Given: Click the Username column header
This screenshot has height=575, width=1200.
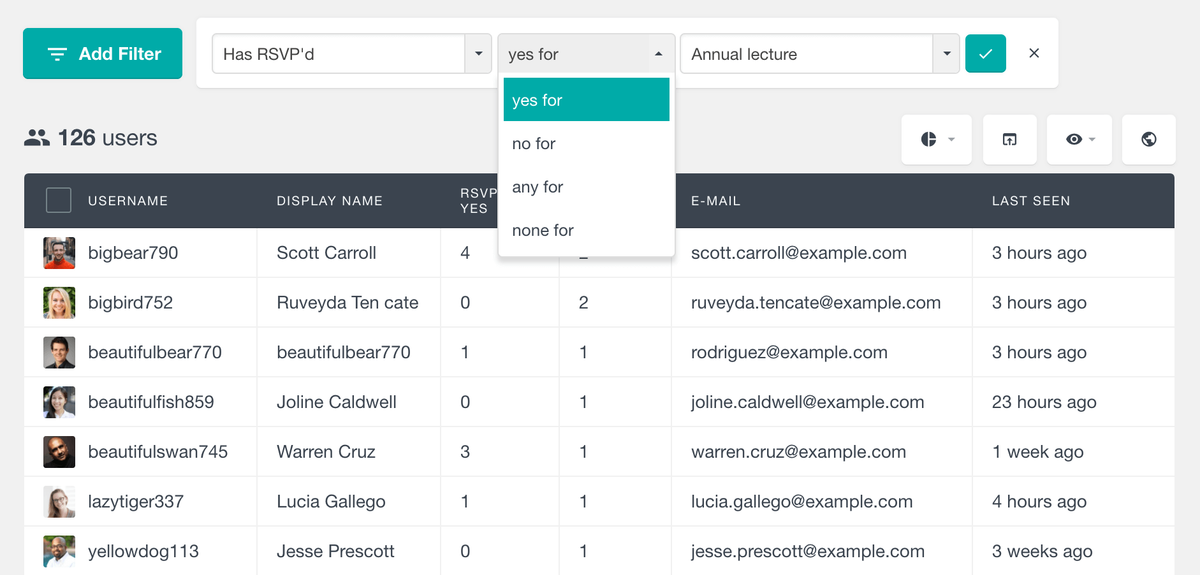Looking at the screenshot, I should (x=128, y=201).
